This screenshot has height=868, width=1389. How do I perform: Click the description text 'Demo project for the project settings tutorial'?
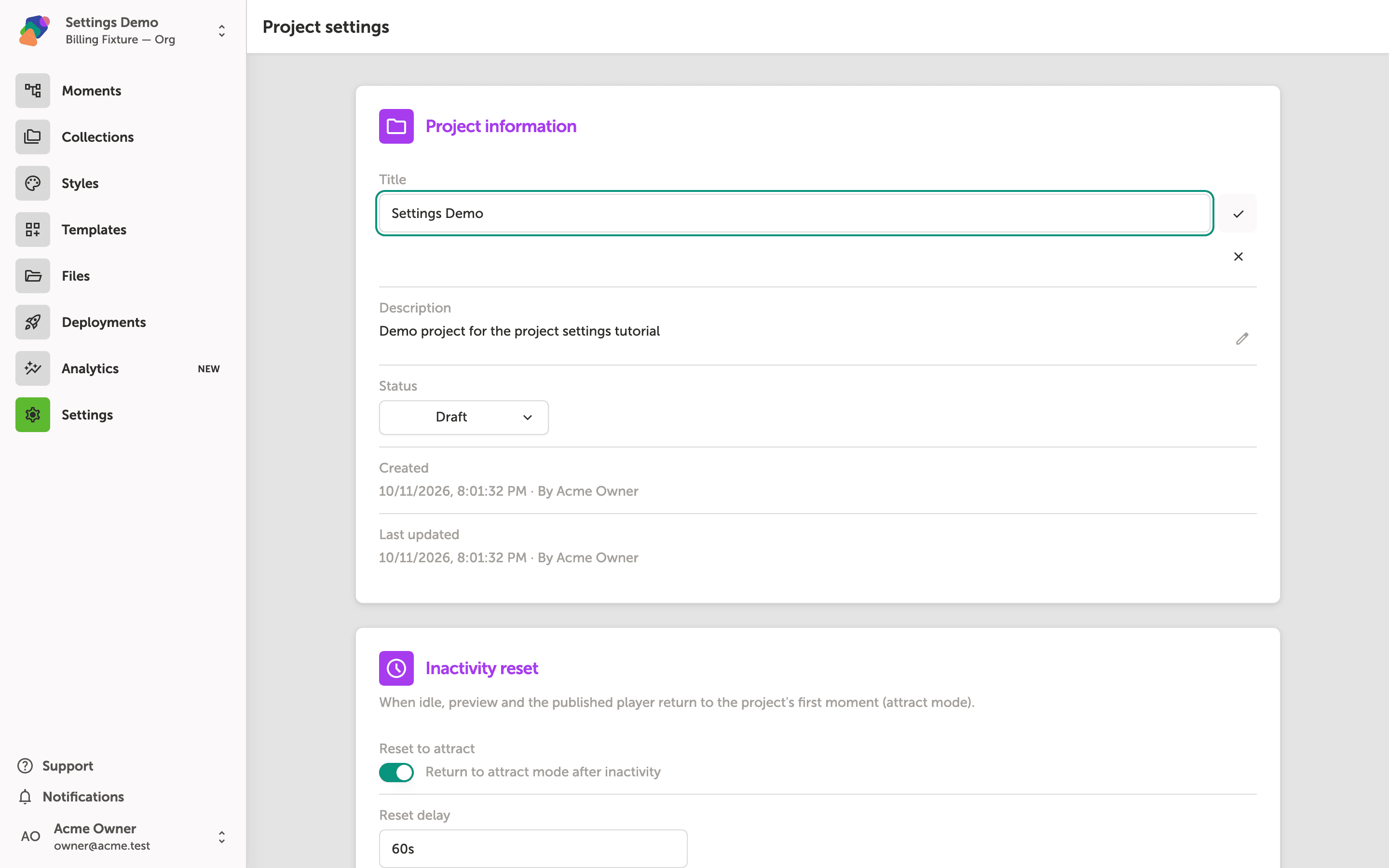point(519,331)
